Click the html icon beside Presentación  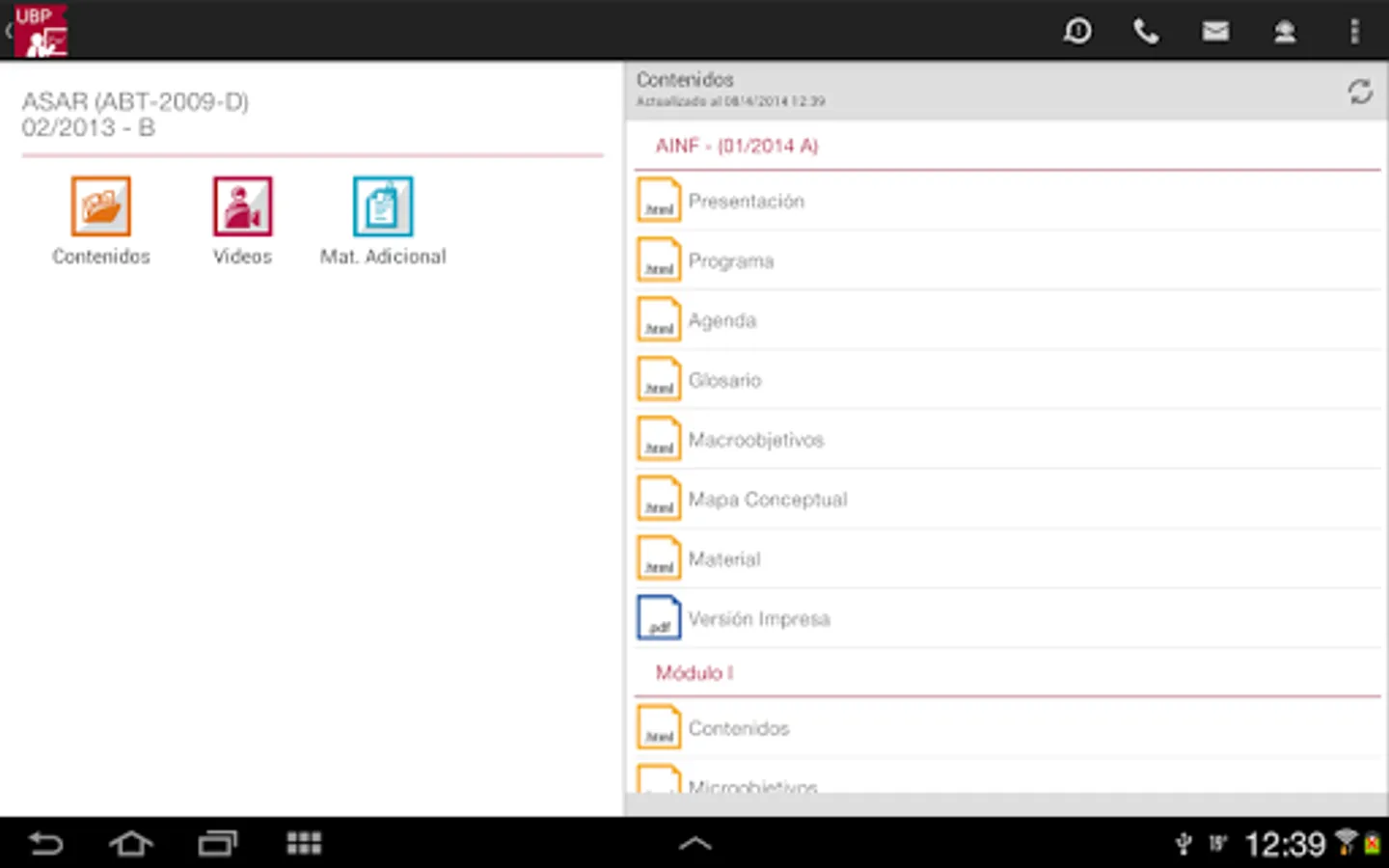[x=660, y=201]
